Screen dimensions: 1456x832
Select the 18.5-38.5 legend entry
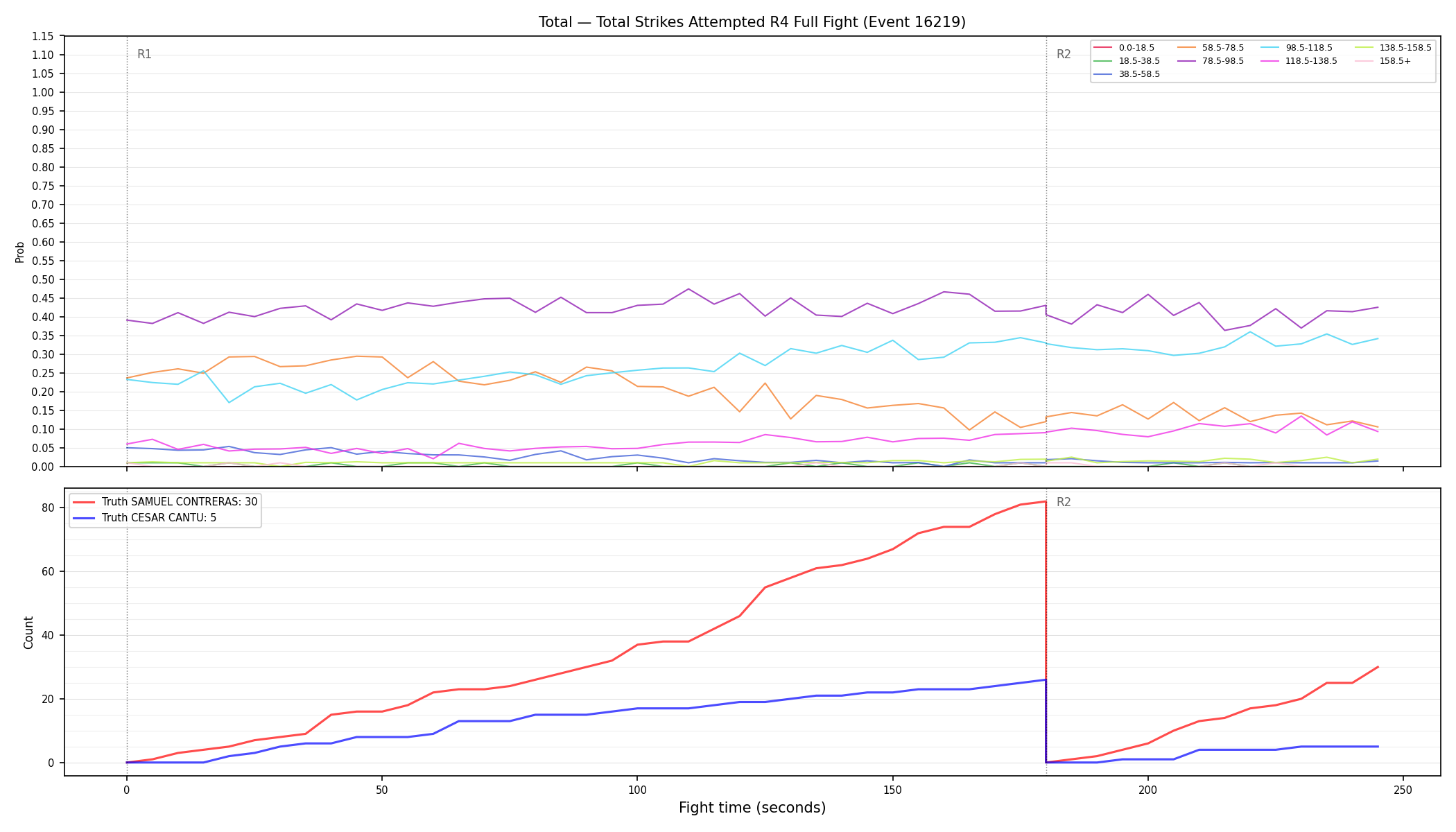coord(1127,61)
